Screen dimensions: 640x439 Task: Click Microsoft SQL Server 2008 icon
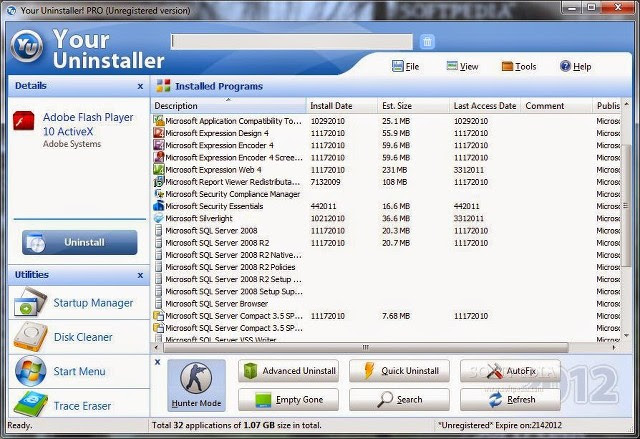tap(158, 231)
